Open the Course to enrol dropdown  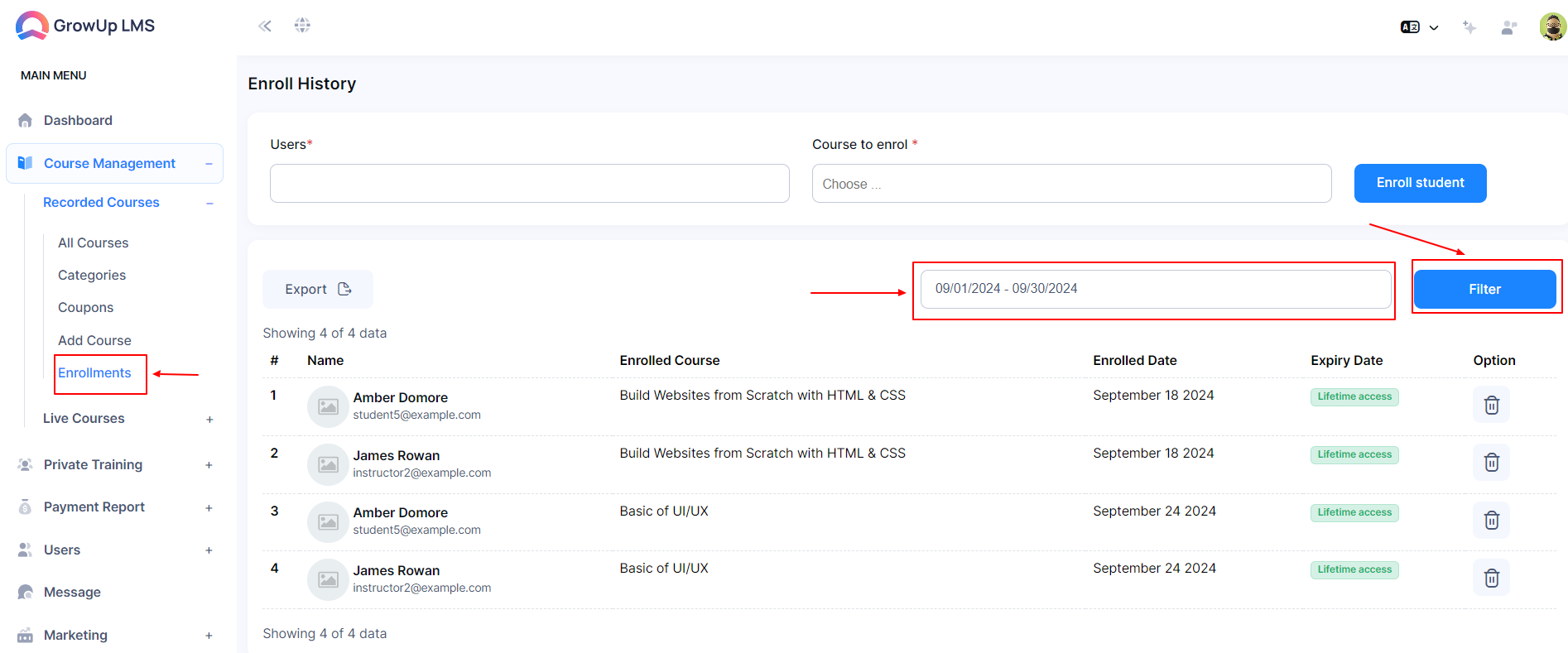click(1072, 183)
